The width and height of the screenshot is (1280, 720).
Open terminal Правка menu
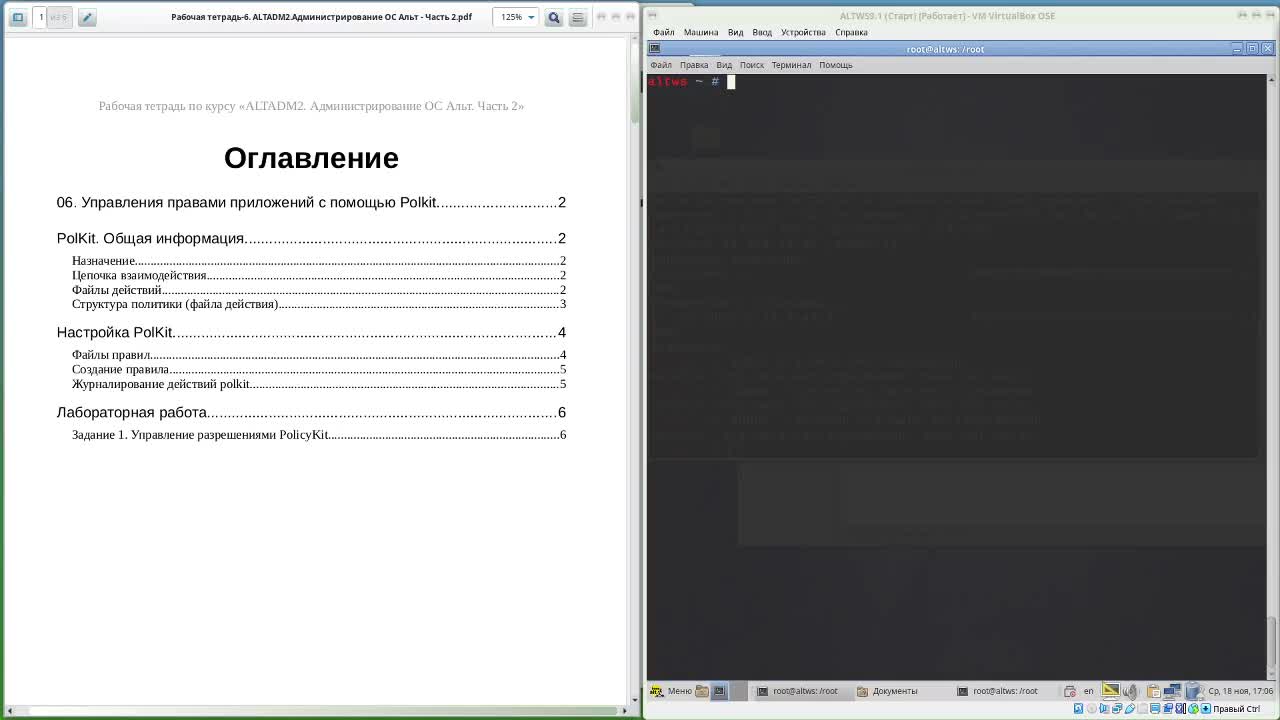click(694, 65)
